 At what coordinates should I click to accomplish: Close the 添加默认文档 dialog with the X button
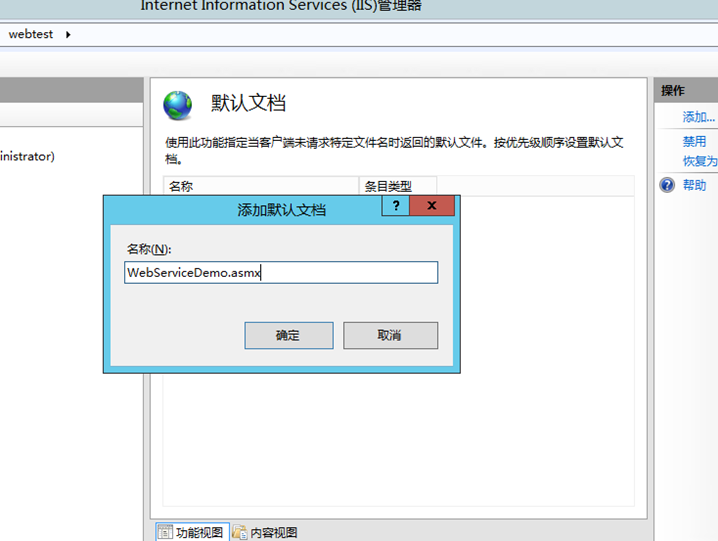432,206
